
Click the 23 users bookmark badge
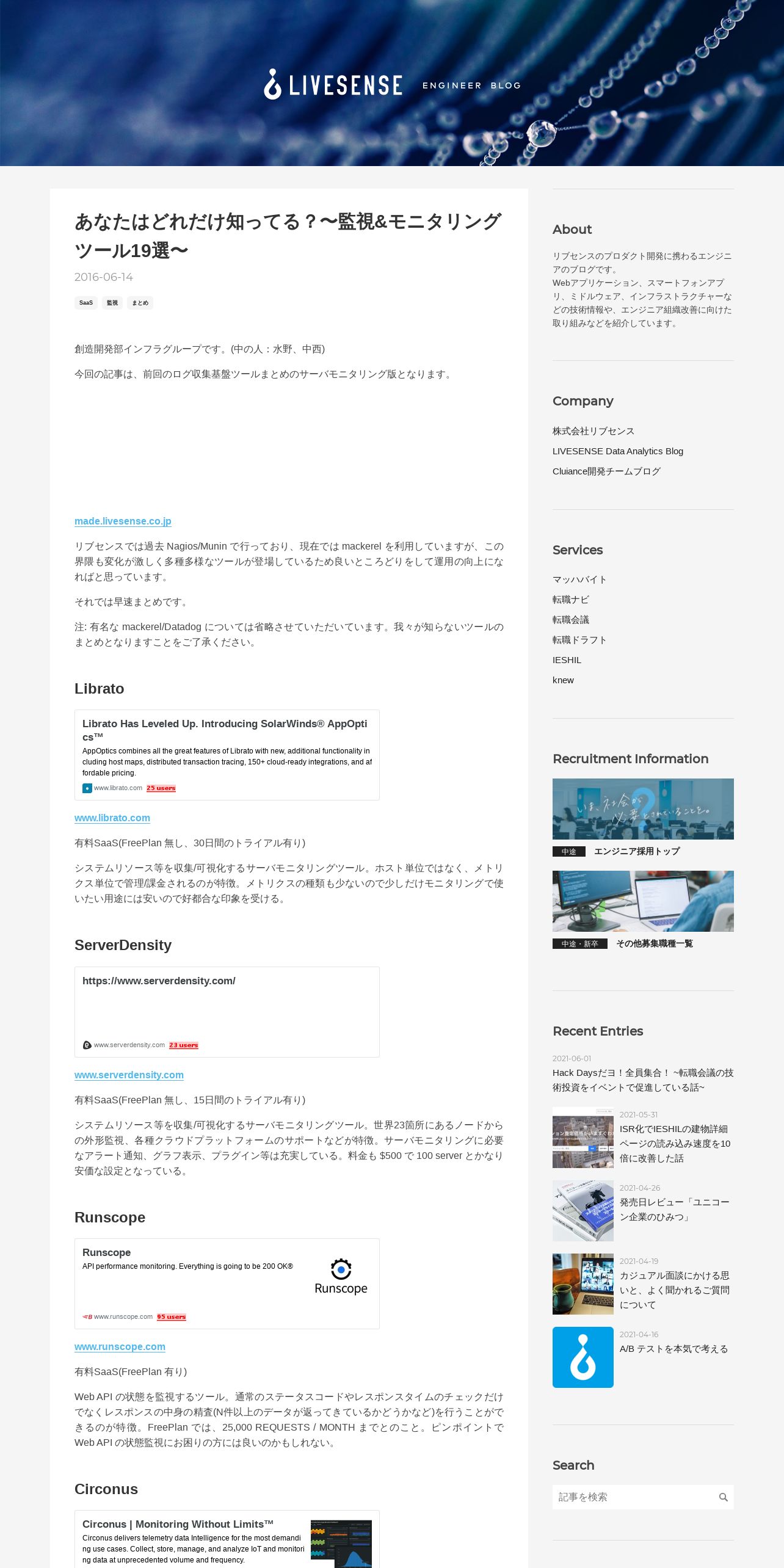(184, 1045)
